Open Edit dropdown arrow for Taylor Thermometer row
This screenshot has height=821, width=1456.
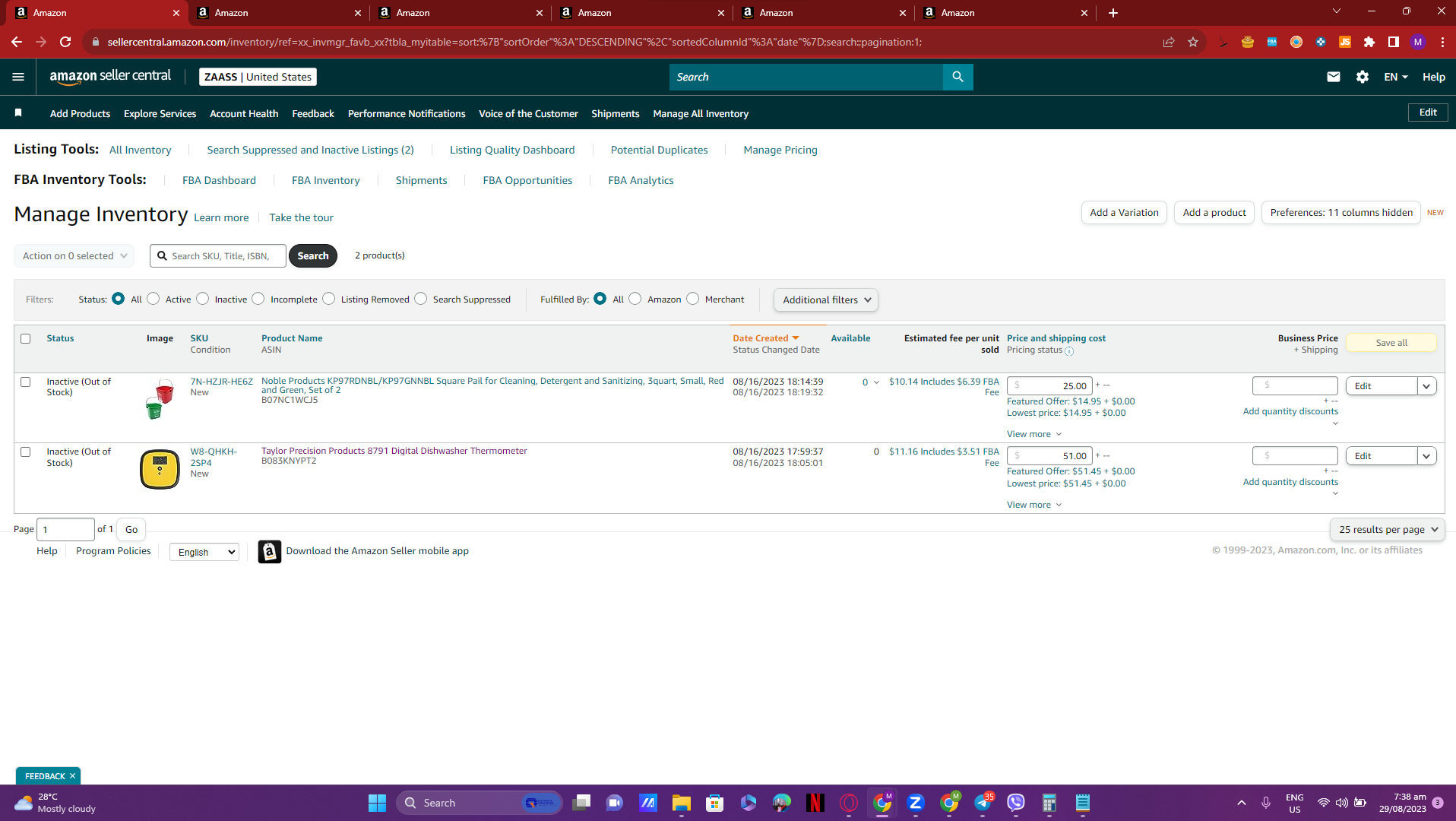(x=1427, y=456)
